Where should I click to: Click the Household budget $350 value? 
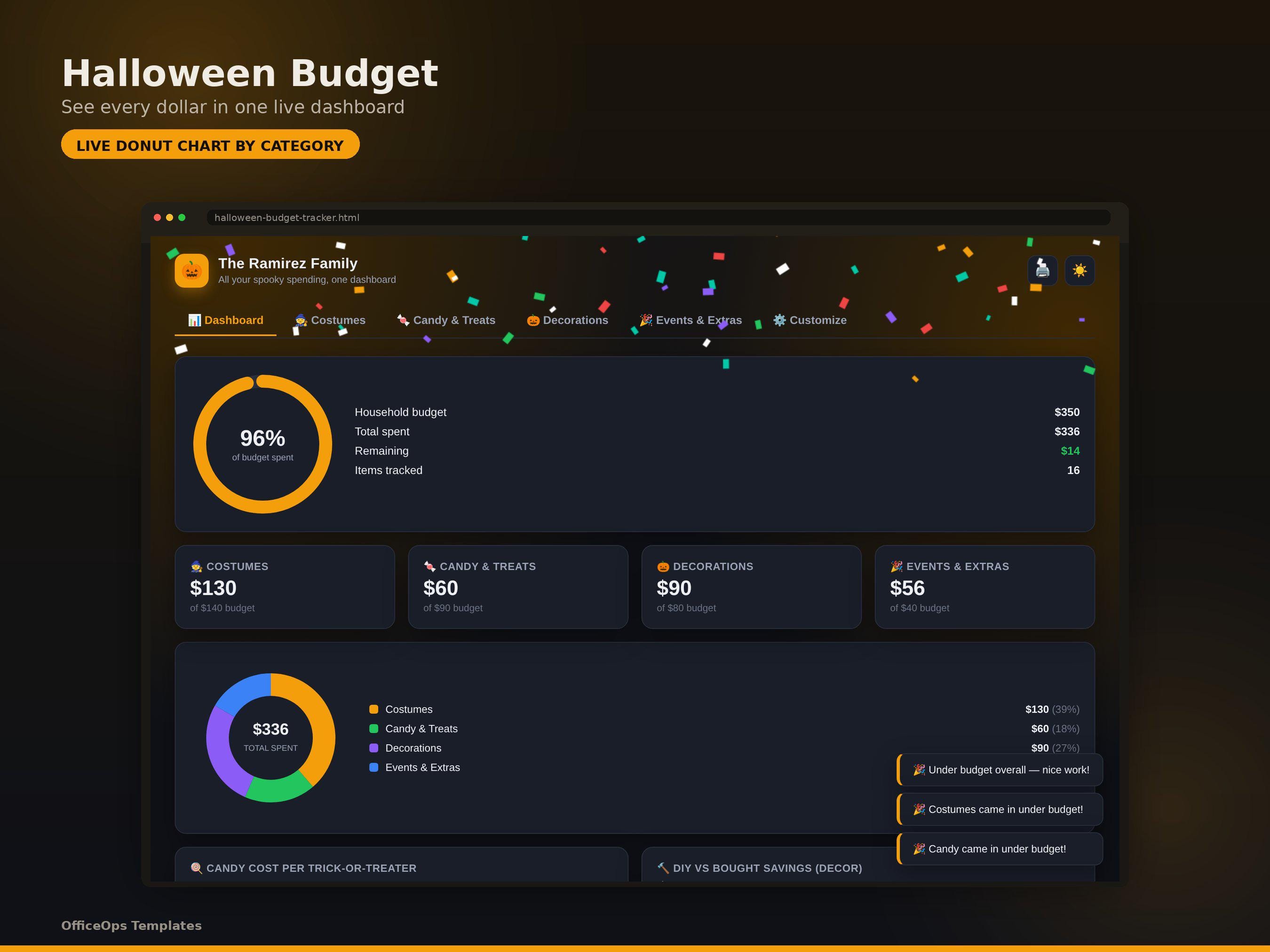1067,412
